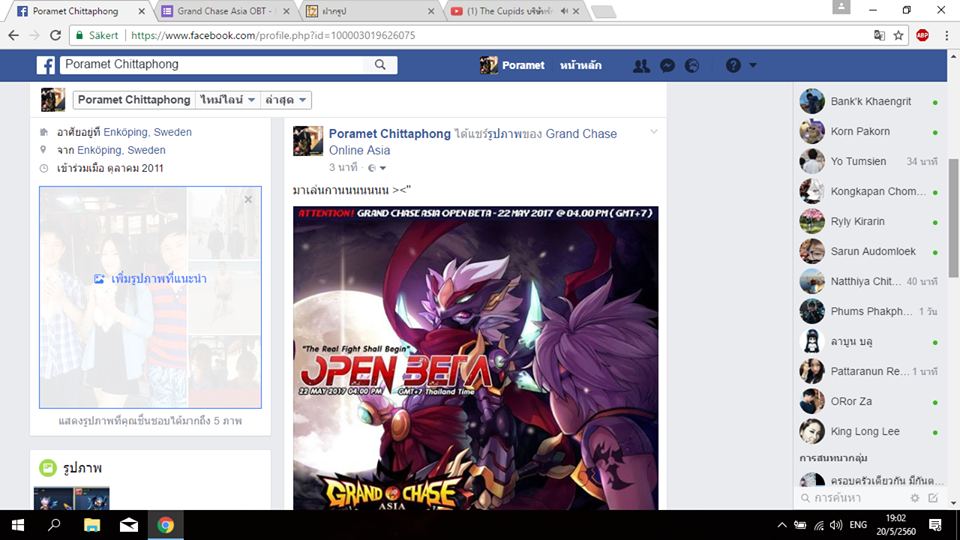Close the featured photos suggestion box
This screenshot has height=540, width=960.
(x=248, y=200)
